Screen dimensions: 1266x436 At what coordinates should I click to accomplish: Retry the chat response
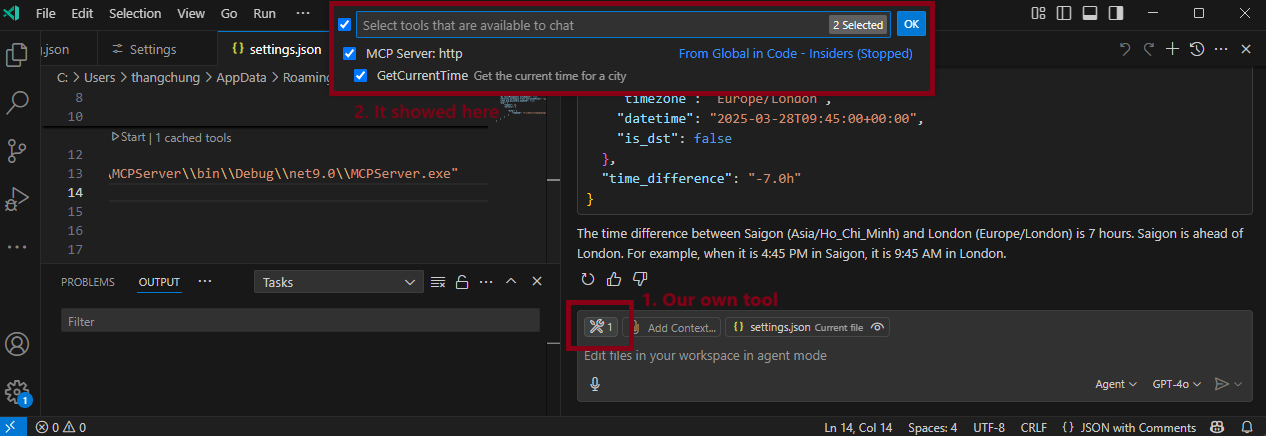coord(588,278)
